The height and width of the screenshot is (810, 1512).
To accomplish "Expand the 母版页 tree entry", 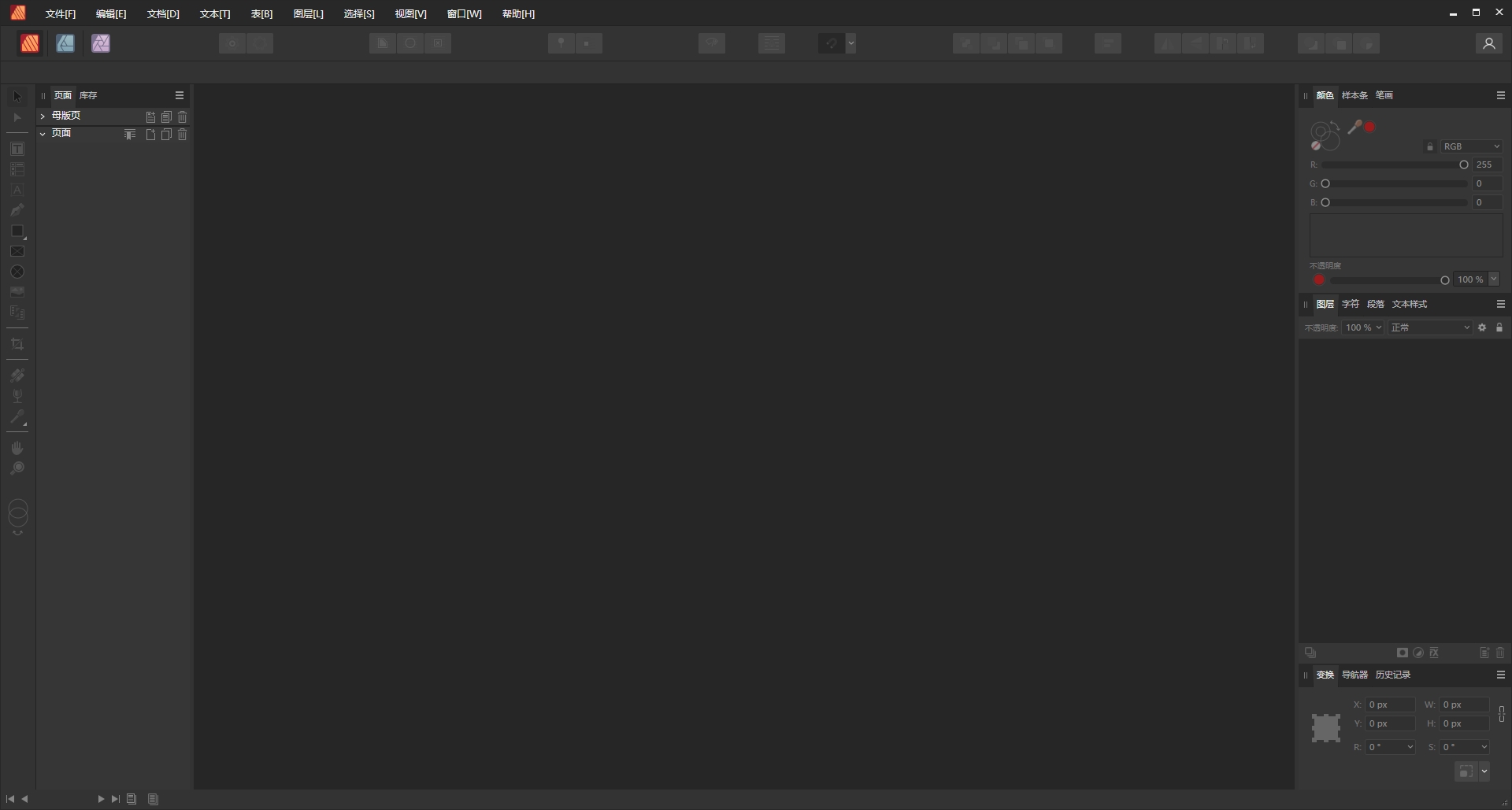I will tap(43, 115).
